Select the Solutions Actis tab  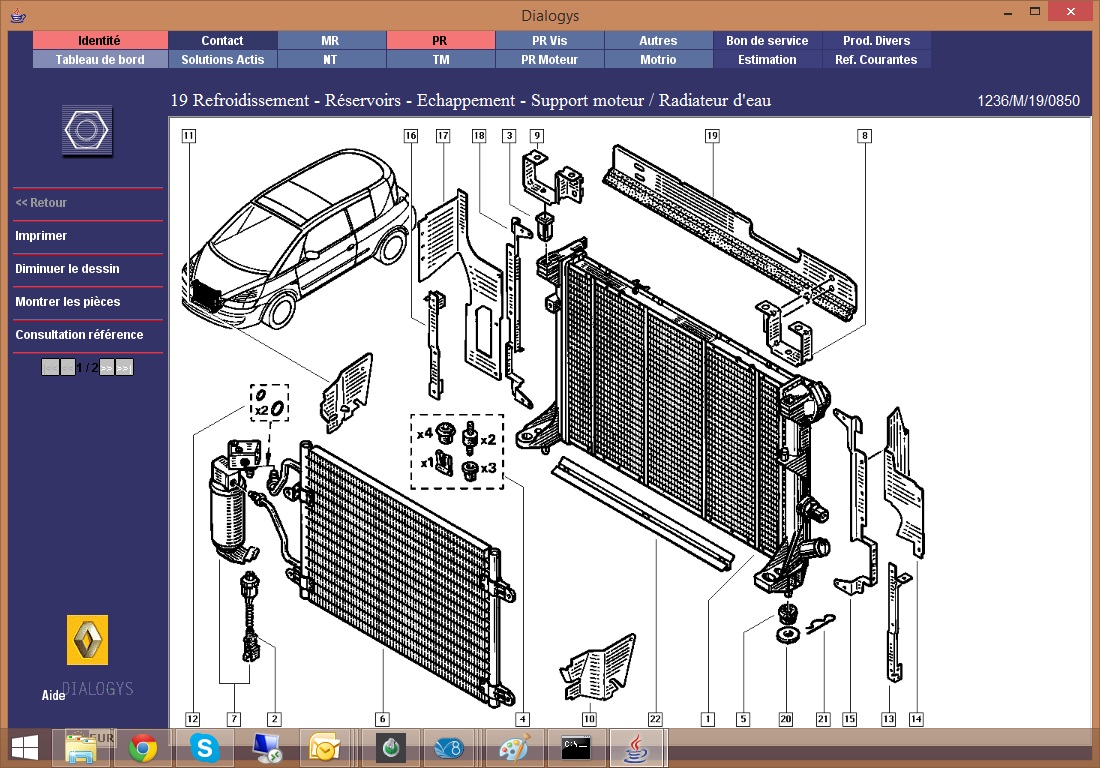pos(222,60)
